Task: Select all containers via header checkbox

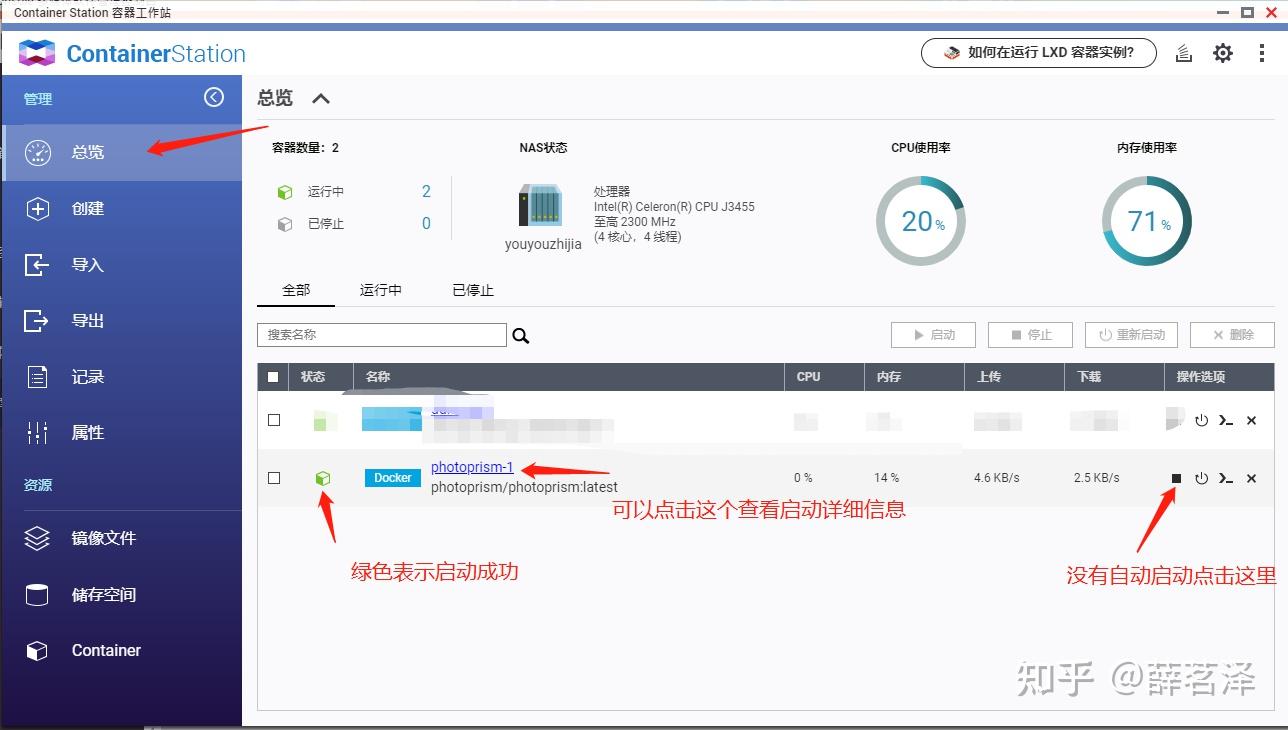Action: click(272, 376)
